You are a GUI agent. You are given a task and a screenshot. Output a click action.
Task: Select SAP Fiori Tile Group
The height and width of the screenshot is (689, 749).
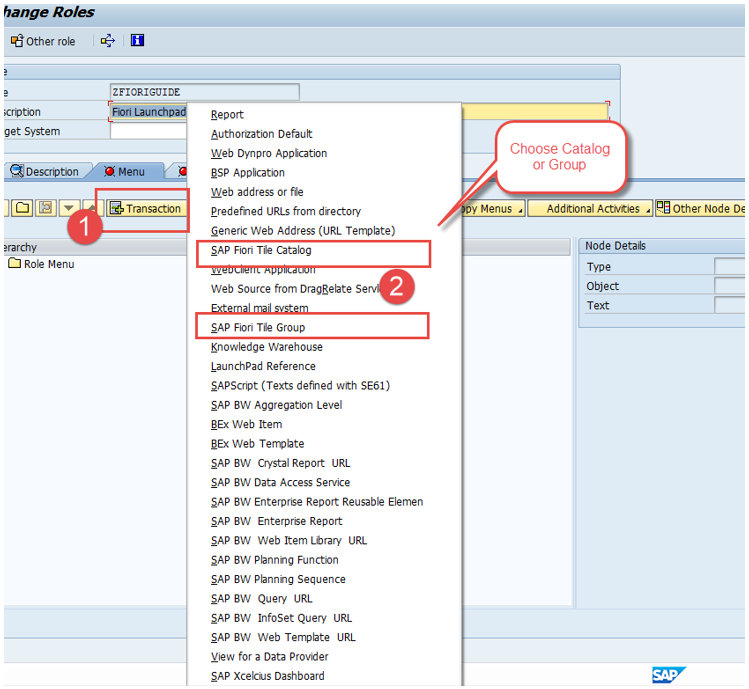coord(258,327)
